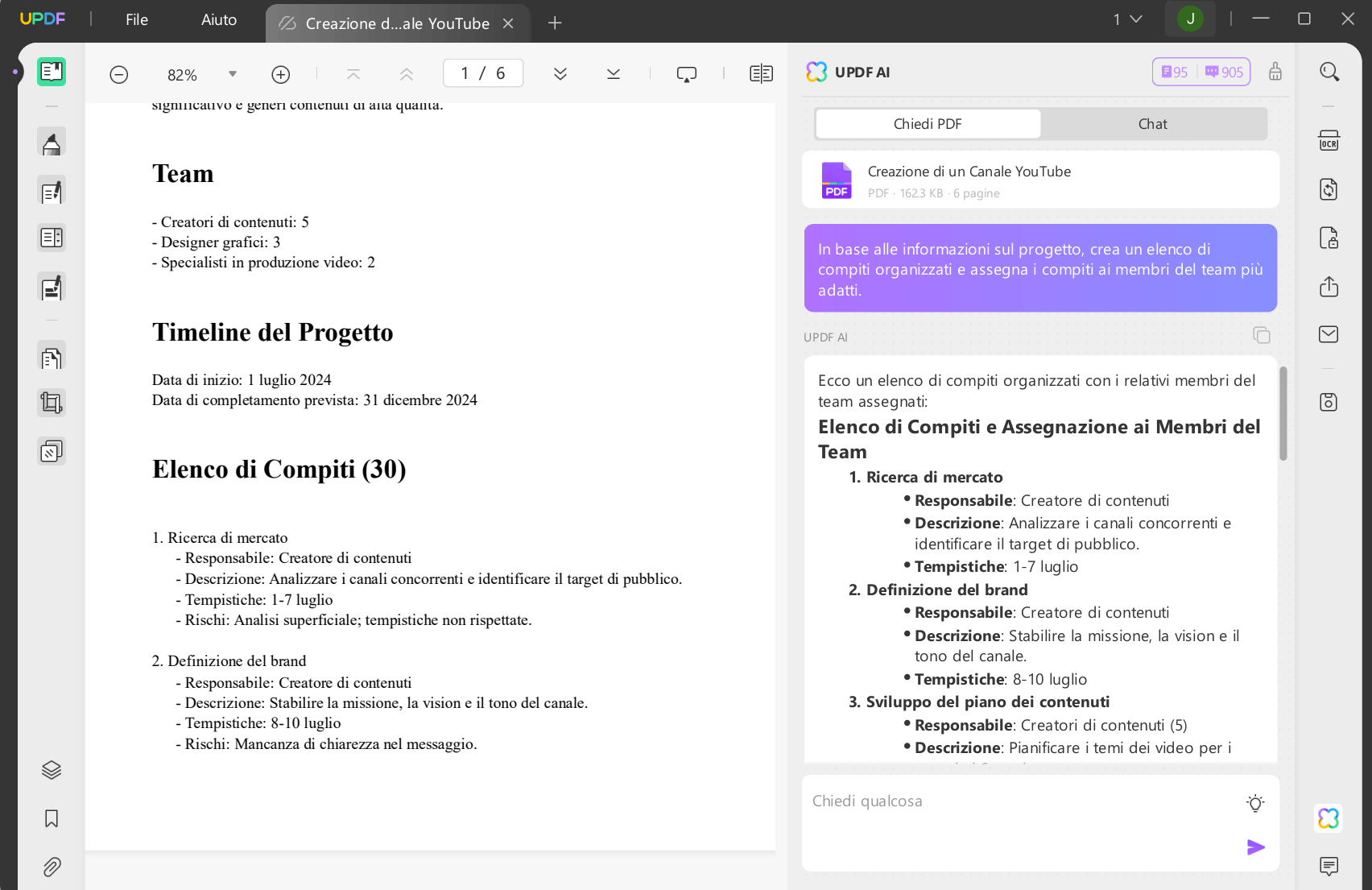
Task: Zoom in with the plus icon
Action: pos(281,75)
